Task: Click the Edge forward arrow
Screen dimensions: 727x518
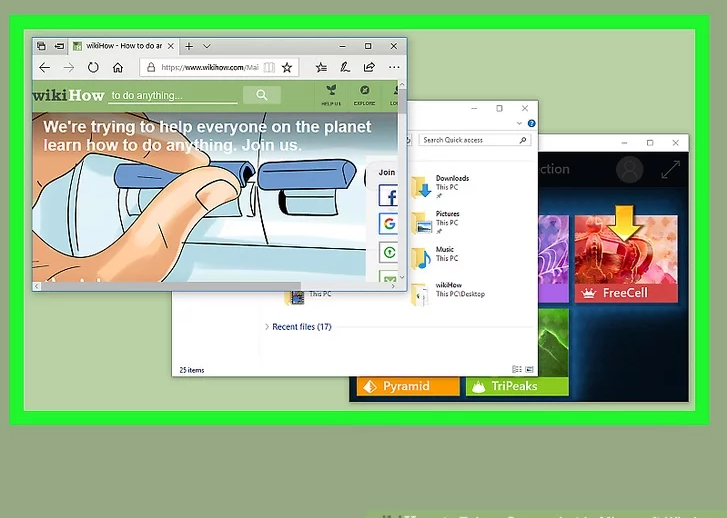Action: point(69,68)
